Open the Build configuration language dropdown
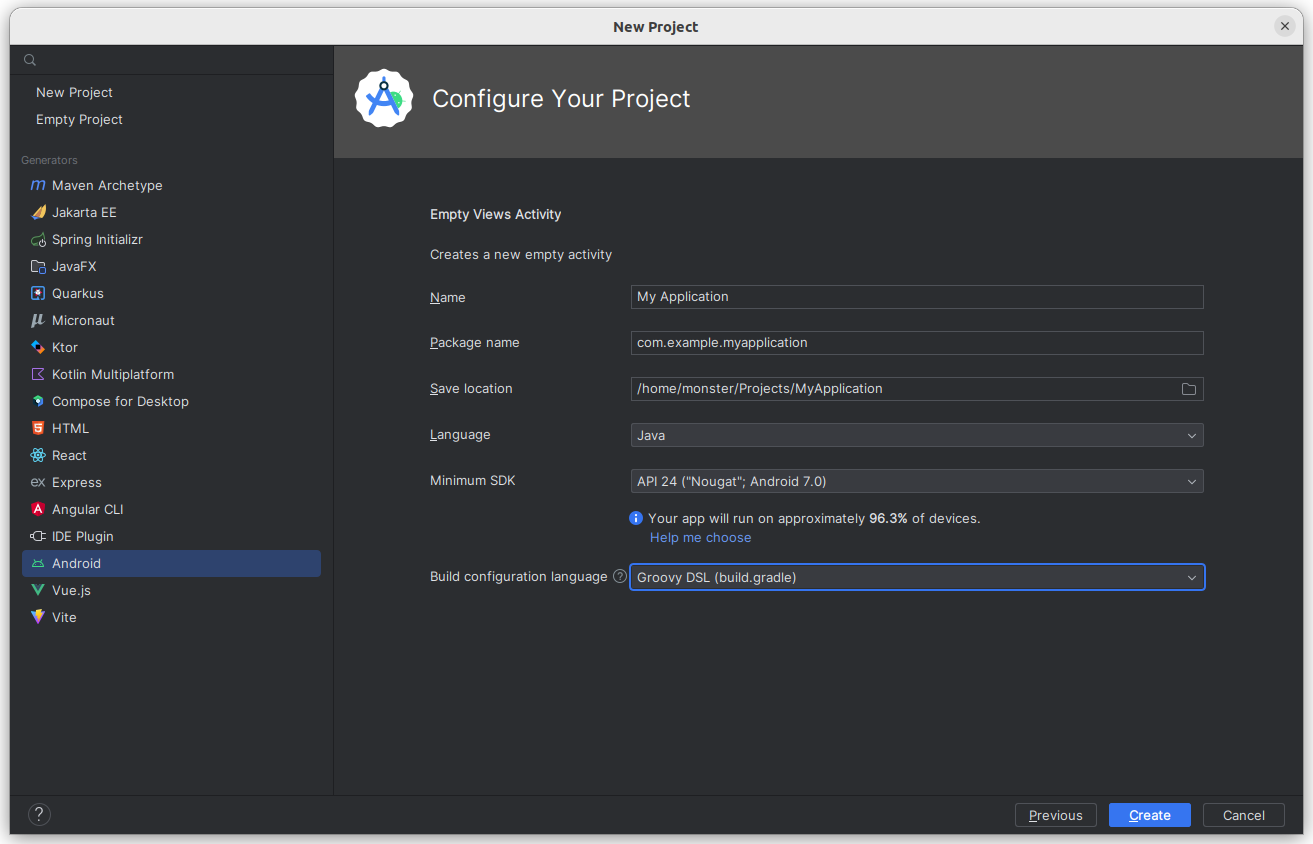The height and width of the screenshot is (844, 1313). click(917, 577)
